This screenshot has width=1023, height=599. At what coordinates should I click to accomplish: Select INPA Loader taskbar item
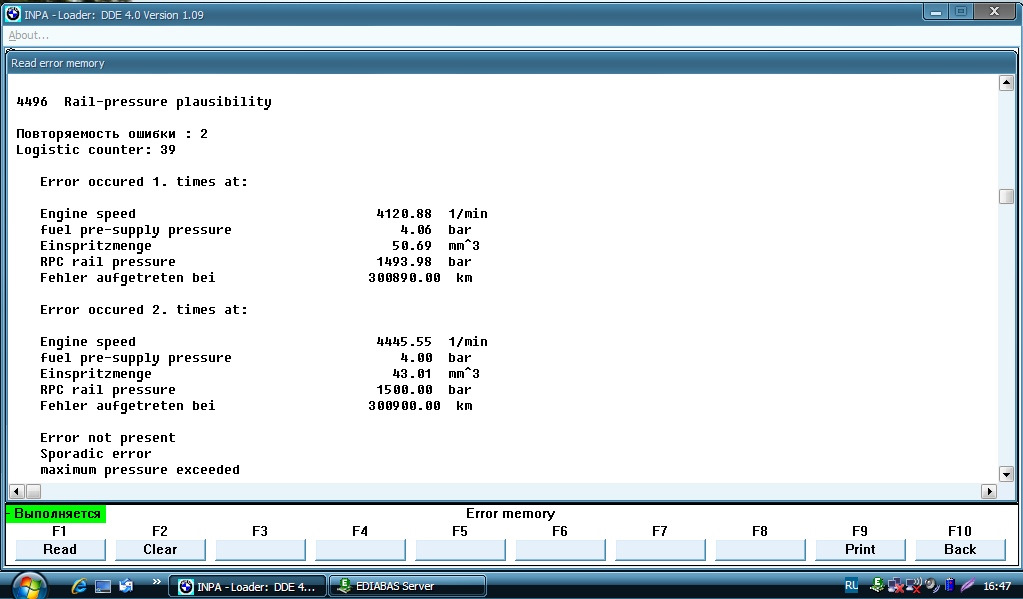point(247,586)
